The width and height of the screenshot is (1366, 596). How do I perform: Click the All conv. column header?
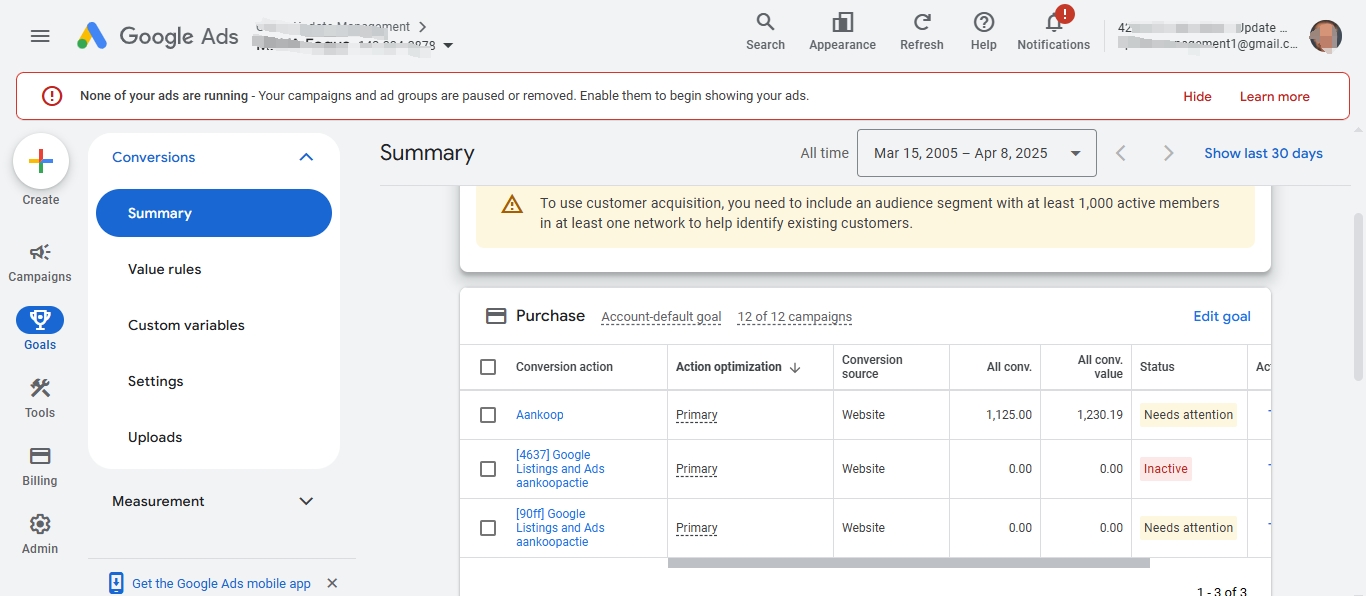(x=1009, y=367)
